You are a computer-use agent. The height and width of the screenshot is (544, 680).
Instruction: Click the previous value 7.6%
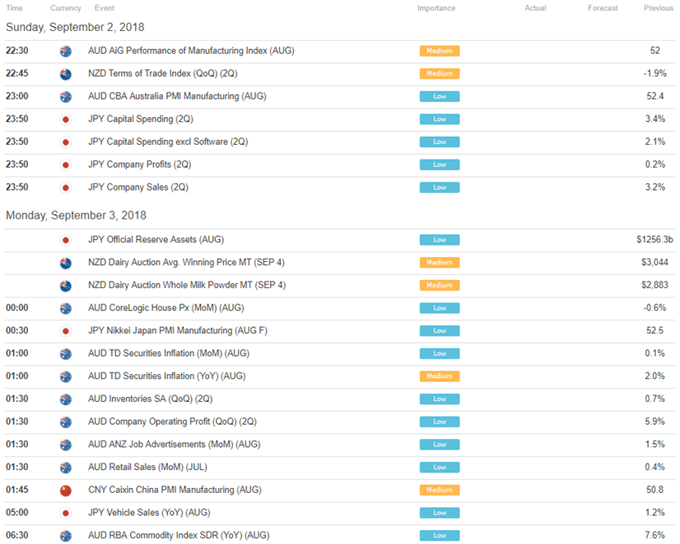[654, 535]
